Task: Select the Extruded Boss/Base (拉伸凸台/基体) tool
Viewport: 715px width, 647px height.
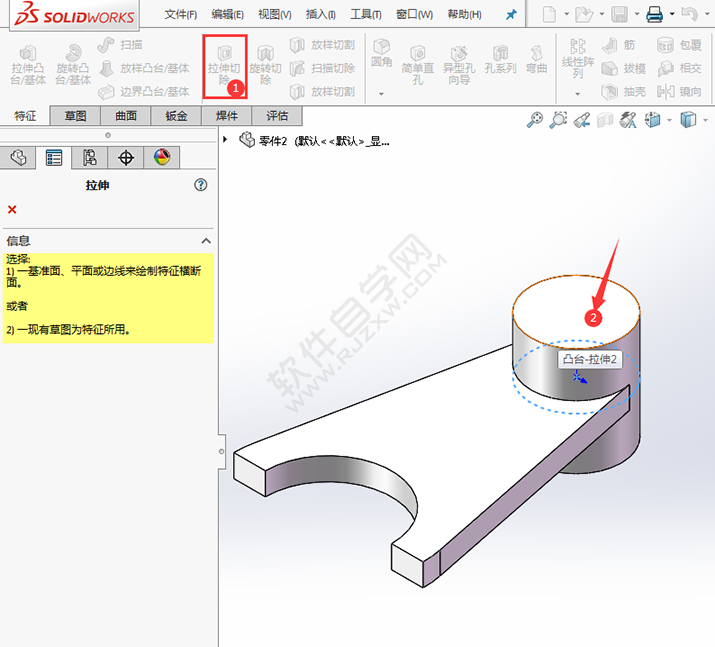Action: tap(28, 65)
